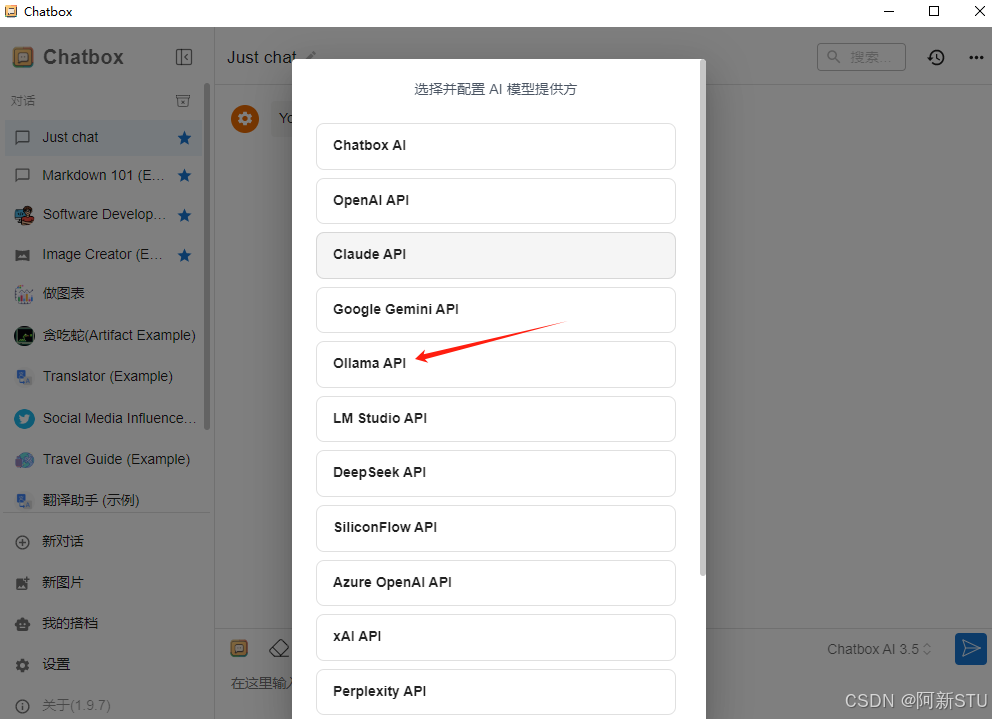Open 做图表 conversation

104,294
